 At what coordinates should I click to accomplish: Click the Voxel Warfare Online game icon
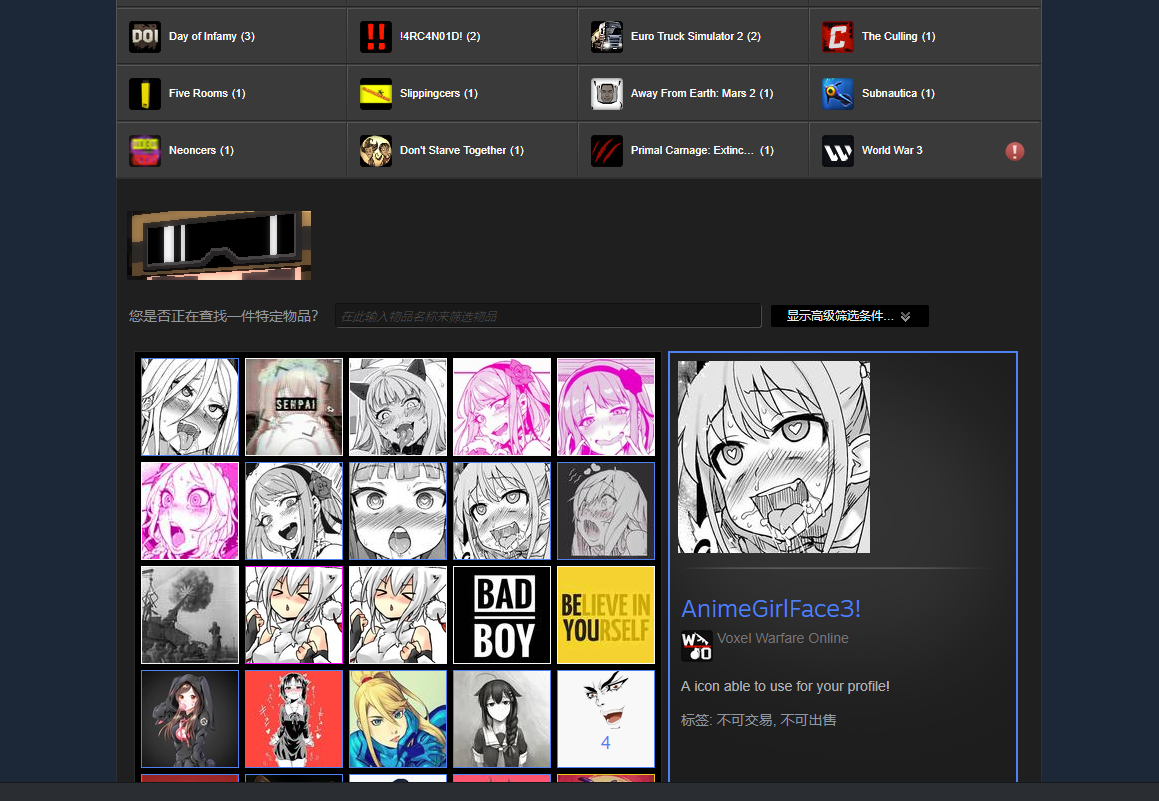pyautogui.click(x=697, y=646)
